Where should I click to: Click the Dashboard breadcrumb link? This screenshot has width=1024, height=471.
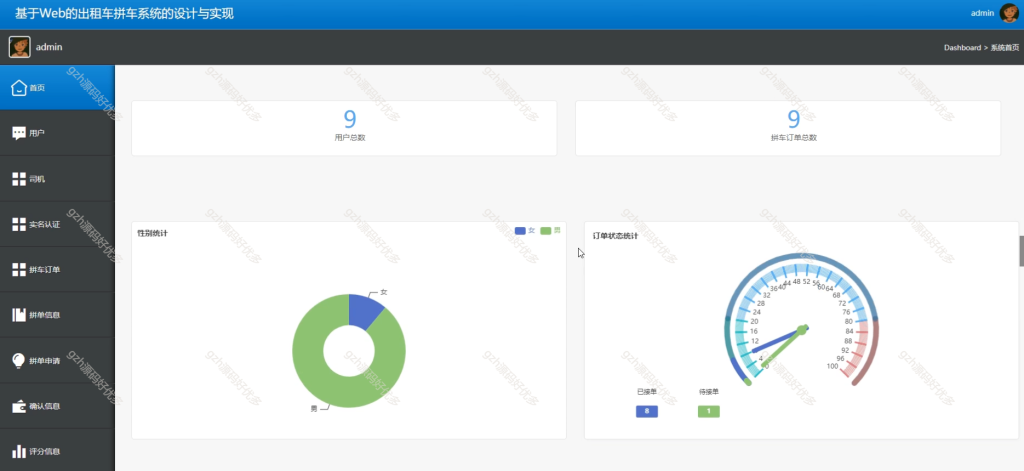pyautogui.click(x=962, y=48)
